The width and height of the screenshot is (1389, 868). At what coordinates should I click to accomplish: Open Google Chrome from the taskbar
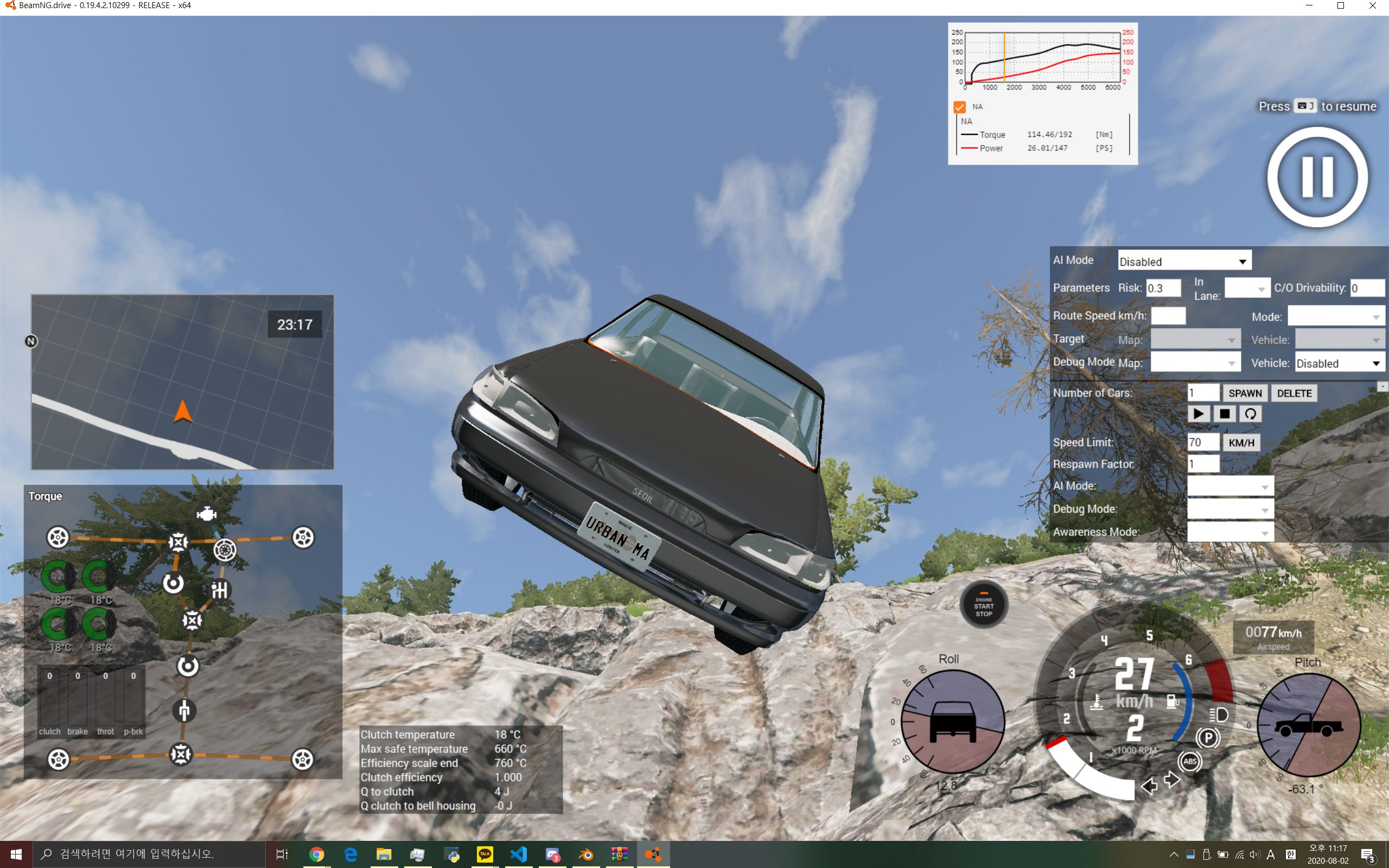coord(316,854)
